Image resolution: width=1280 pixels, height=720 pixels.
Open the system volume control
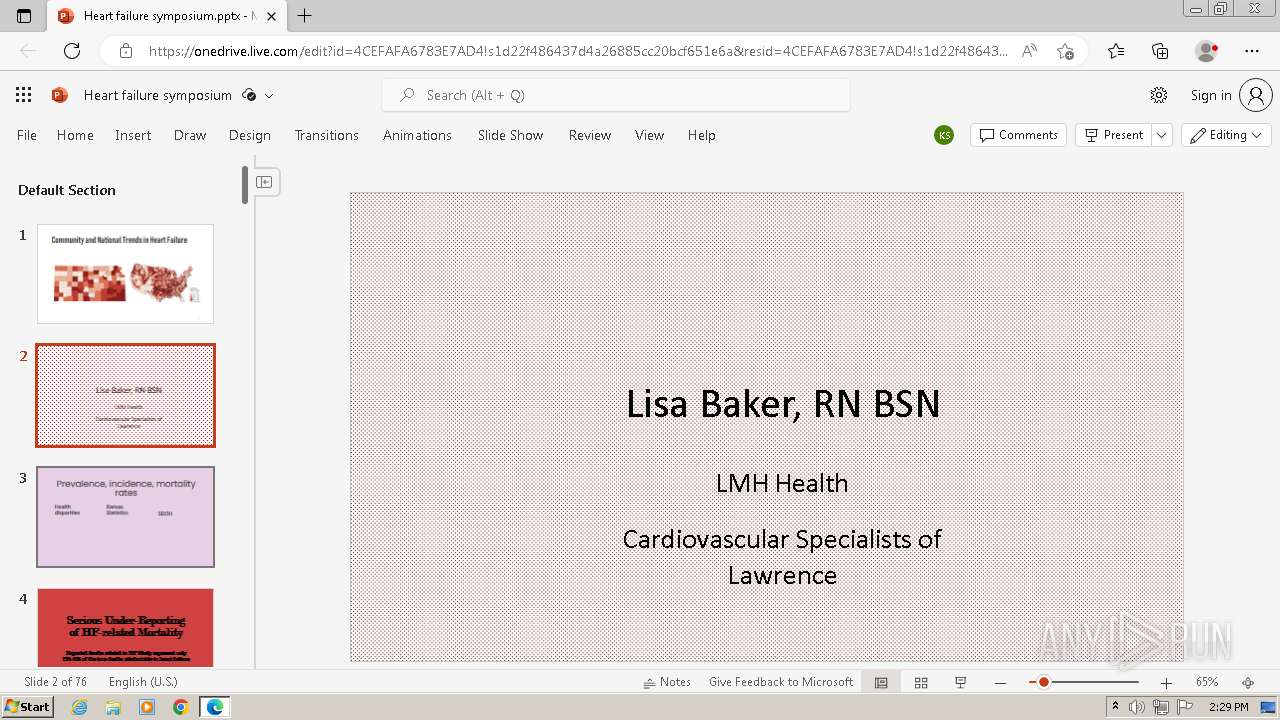click(x=1137, y=707)
